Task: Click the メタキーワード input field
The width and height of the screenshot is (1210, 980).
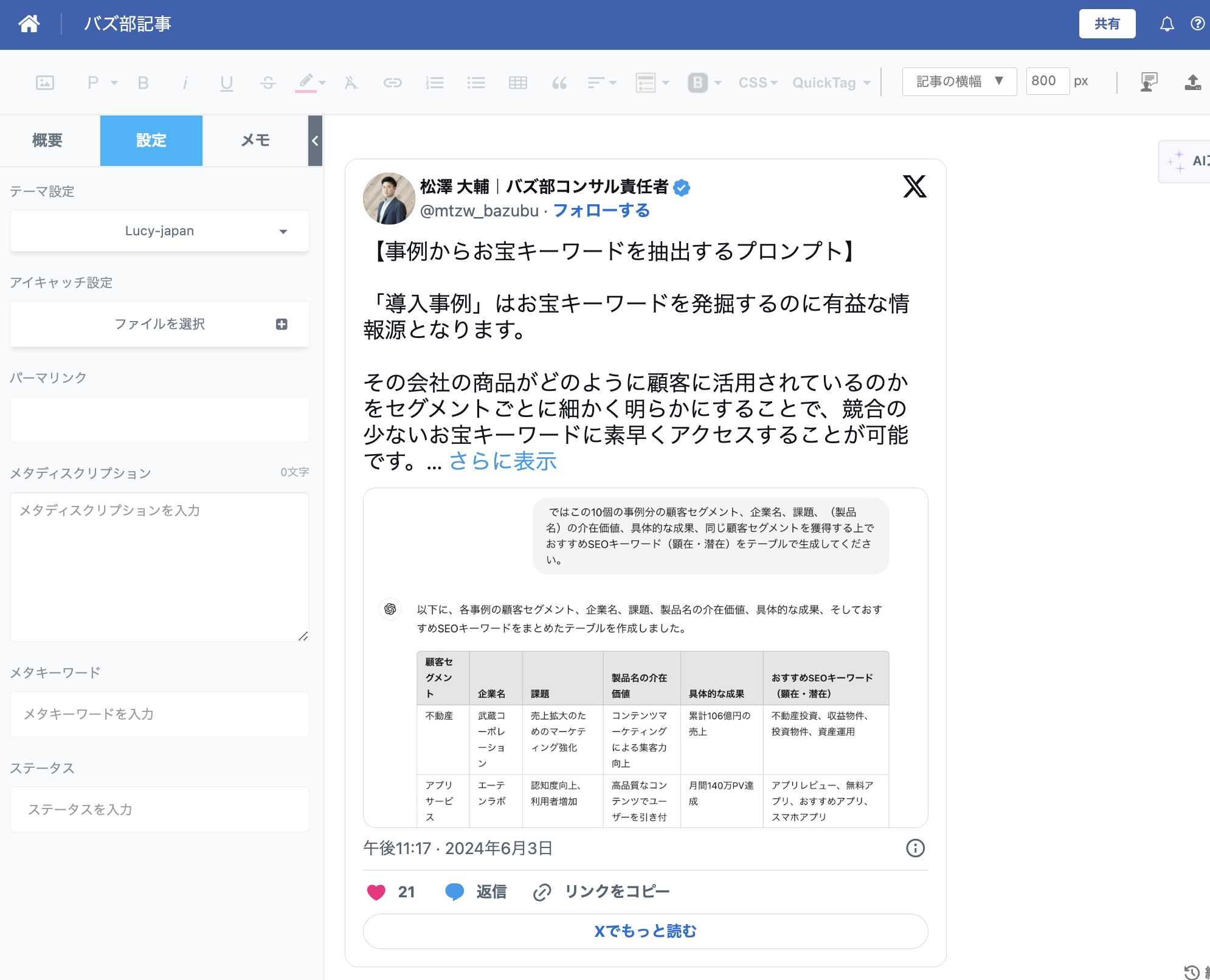Action: point(159,714)
